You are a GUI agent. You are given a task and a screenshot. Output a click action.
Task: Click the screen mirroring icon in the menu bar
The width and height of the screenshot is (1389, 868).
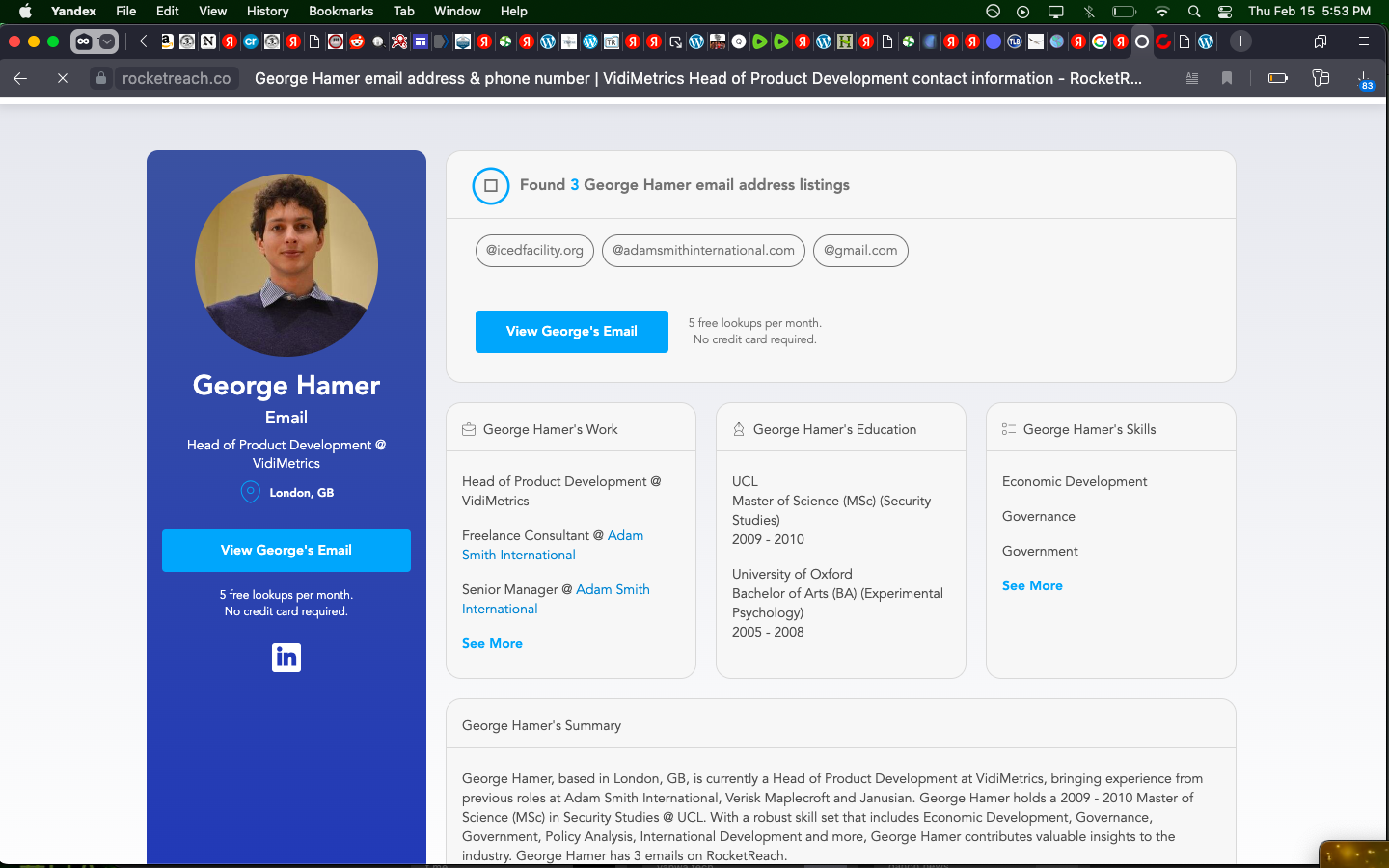[1056, 12]
